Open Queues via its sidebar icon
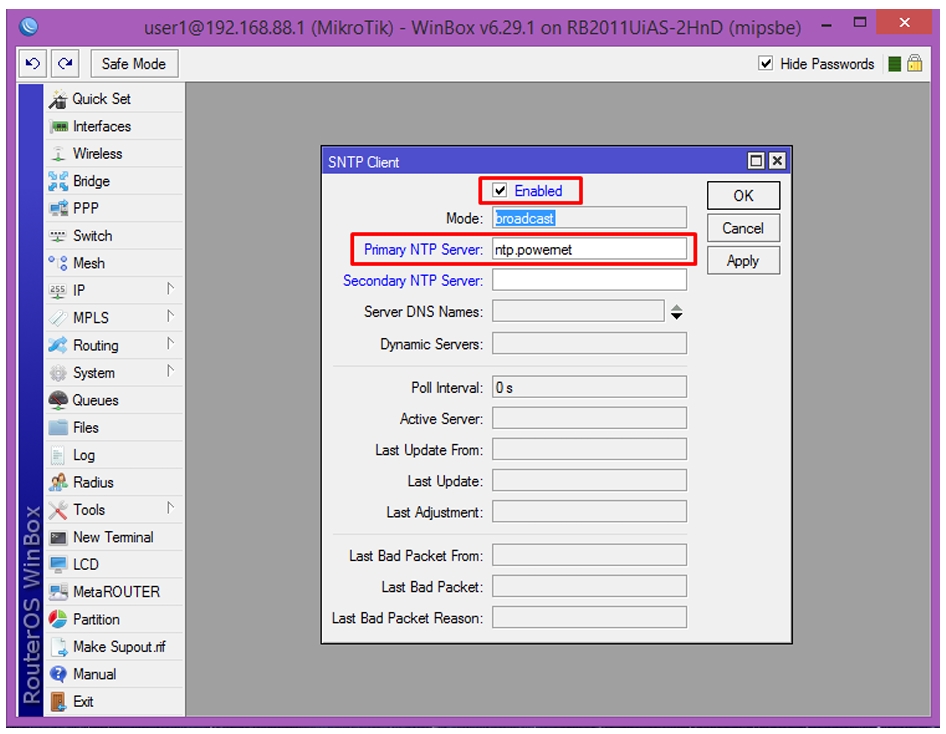The image size is (946, 734). click(58, 400)
